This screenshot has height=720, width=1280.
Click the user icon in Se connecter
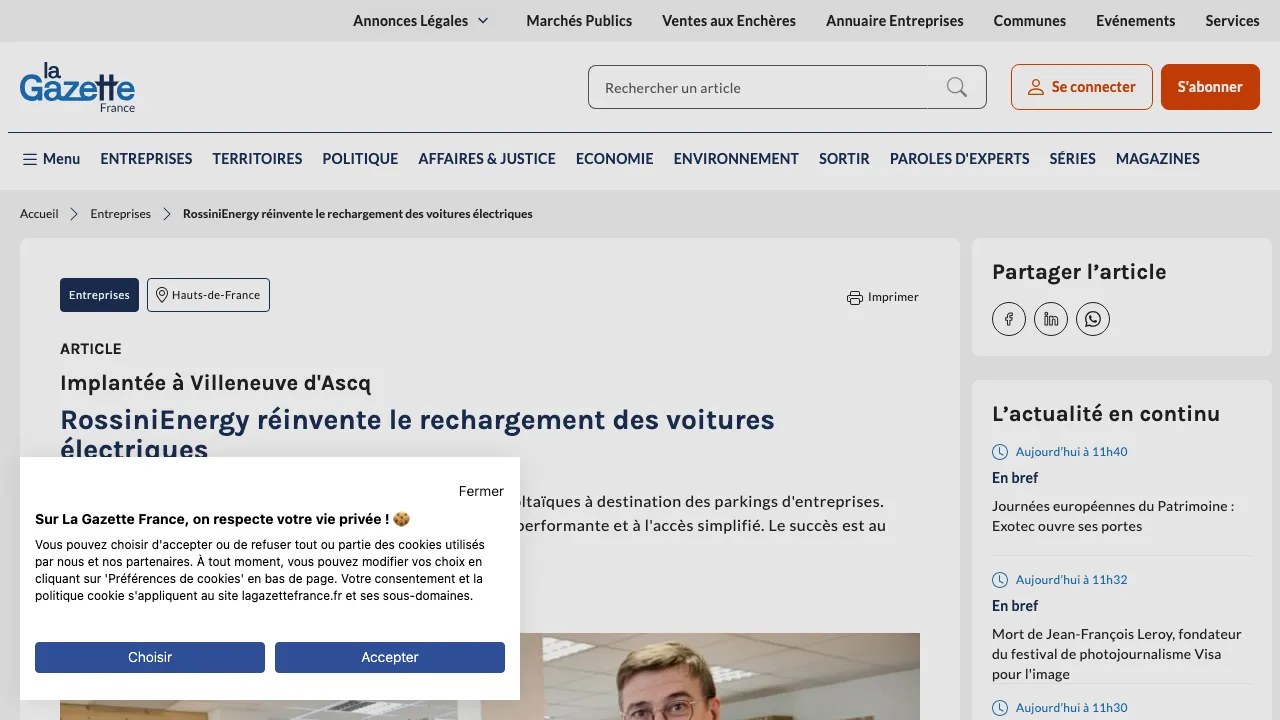(1036, 87)
